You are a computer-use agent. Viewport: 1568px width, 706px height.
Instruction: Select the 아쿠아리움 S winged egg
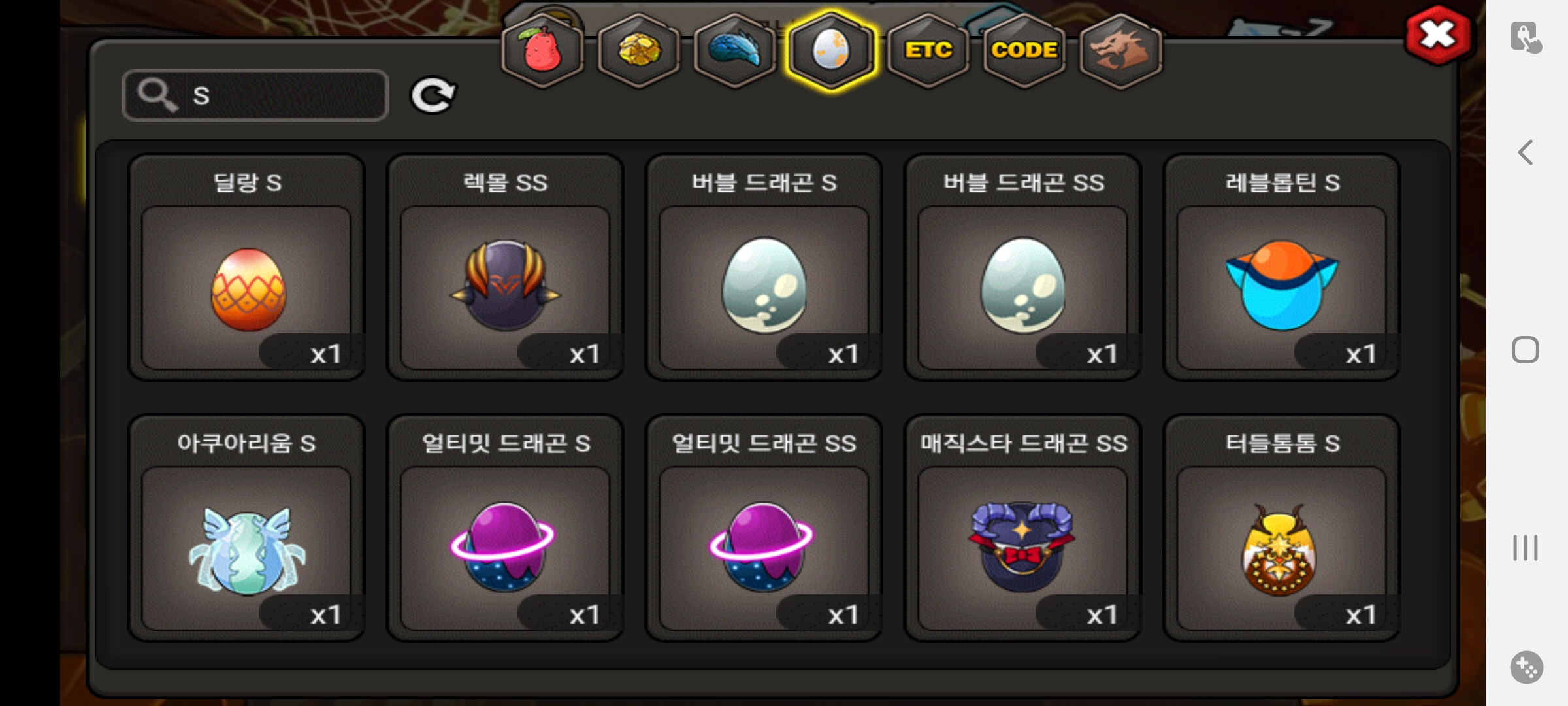pyautogui.click(x=246, y=528)
